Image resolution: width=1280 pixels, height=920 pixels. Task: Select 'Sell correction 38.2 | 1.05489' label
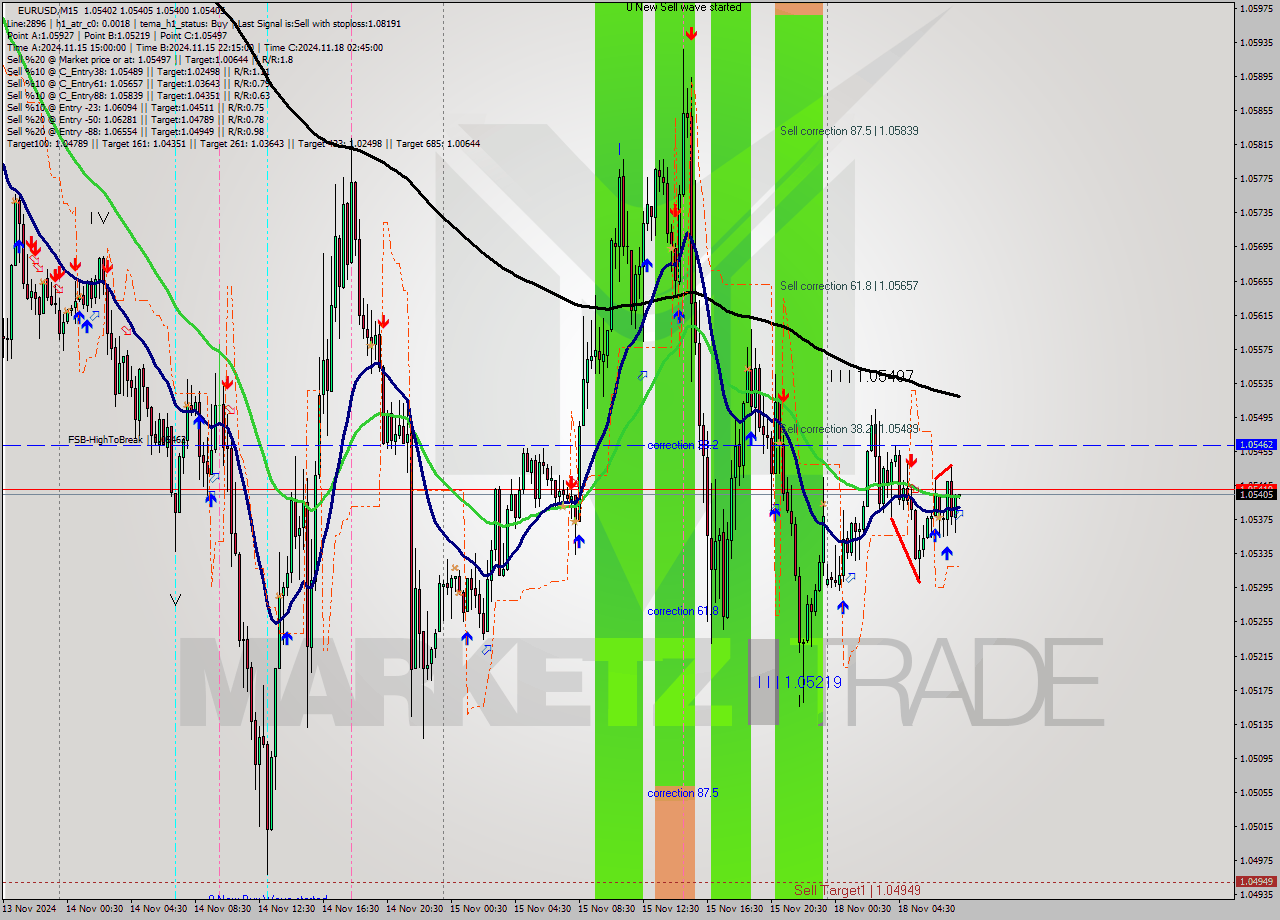(x=849, y=429)
